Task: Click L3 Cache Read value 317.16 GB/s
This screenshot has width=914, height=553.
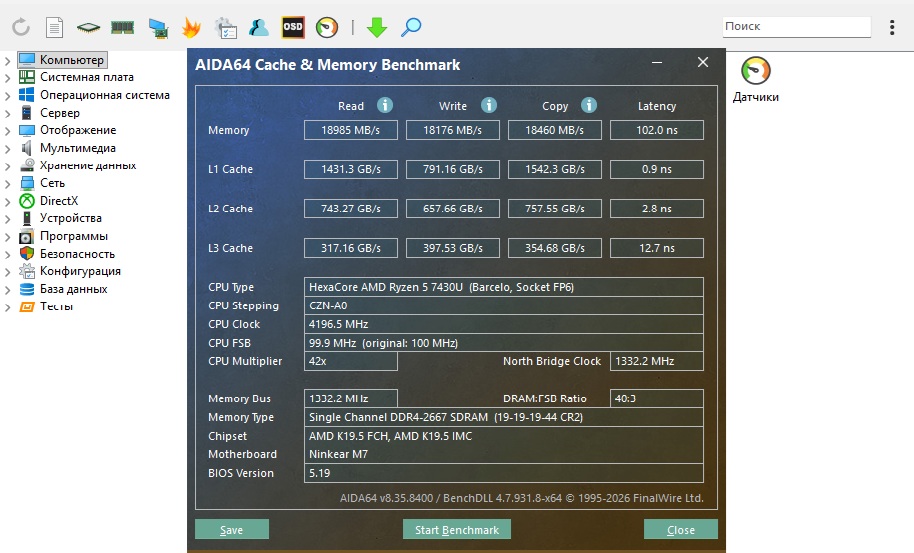Action: click(x=351, y=248)
